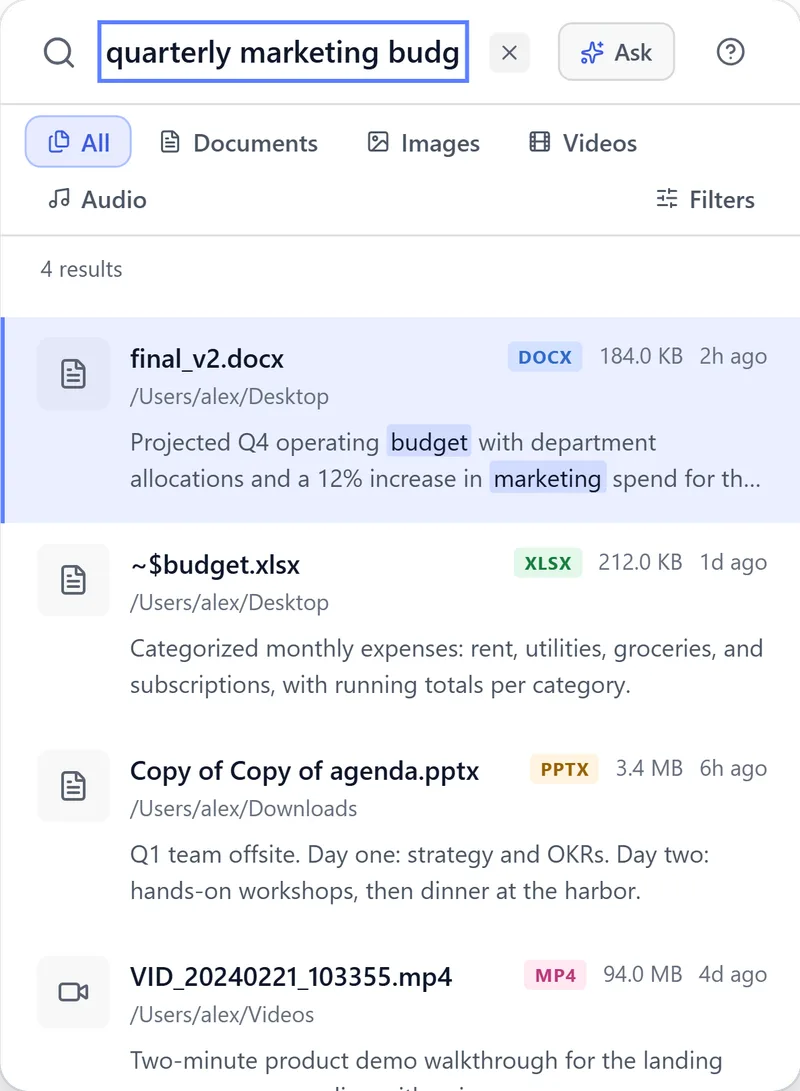Click document icon beside Copy of Copy of agenda.pptx
800x1091 pixels.
coord(73,786)
